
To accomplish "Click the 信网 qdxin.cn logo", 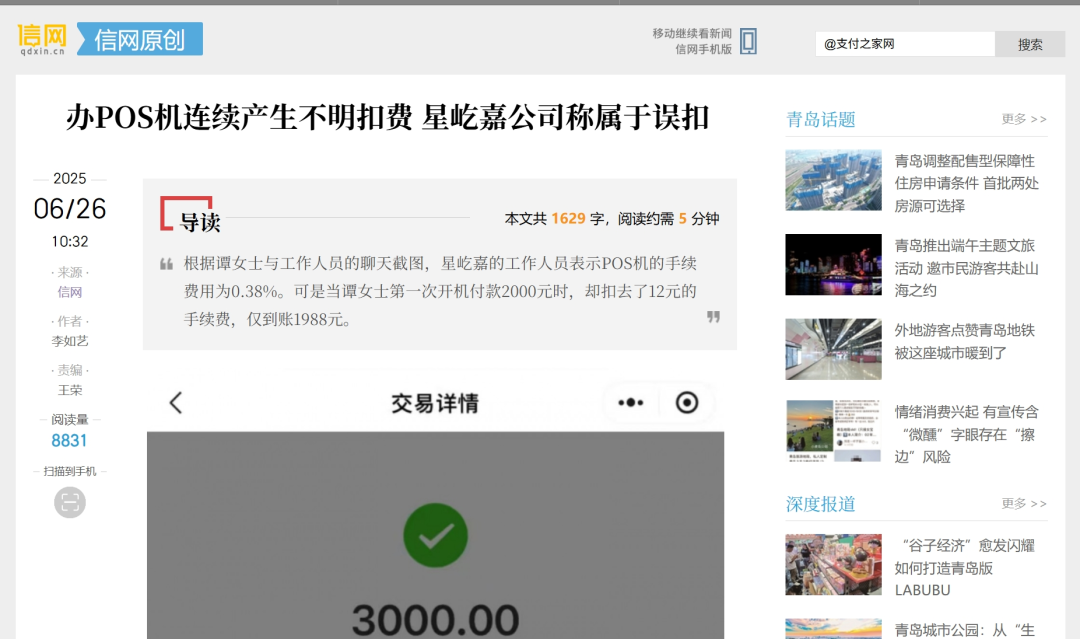I will [x=42, y=39].
